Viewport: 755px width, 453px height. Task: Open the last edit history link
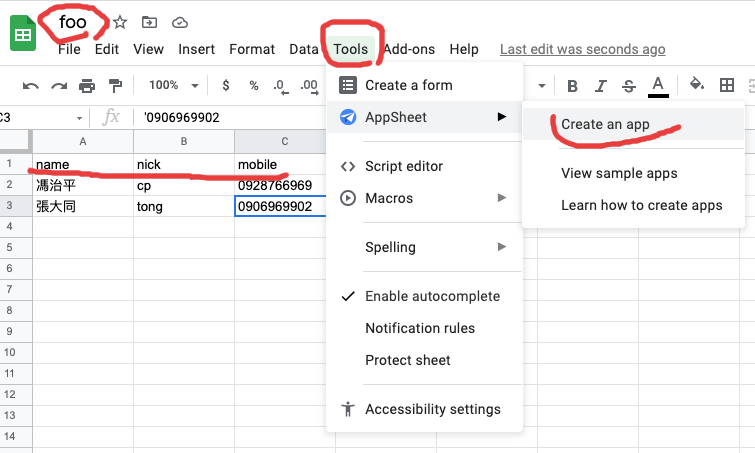[x=582, y=49]
